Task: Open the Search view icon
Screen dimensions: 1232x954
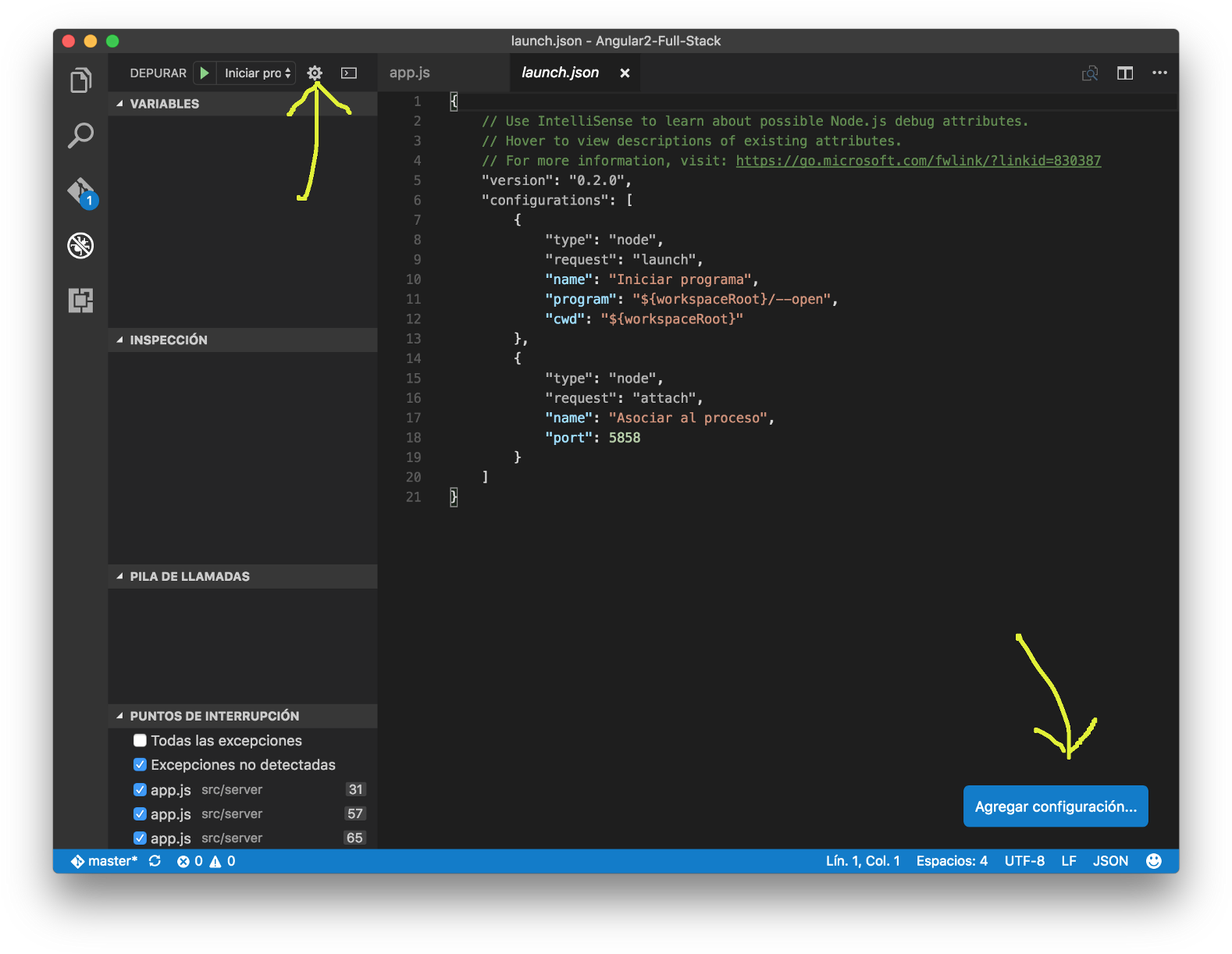Action: tap(80, 135)
